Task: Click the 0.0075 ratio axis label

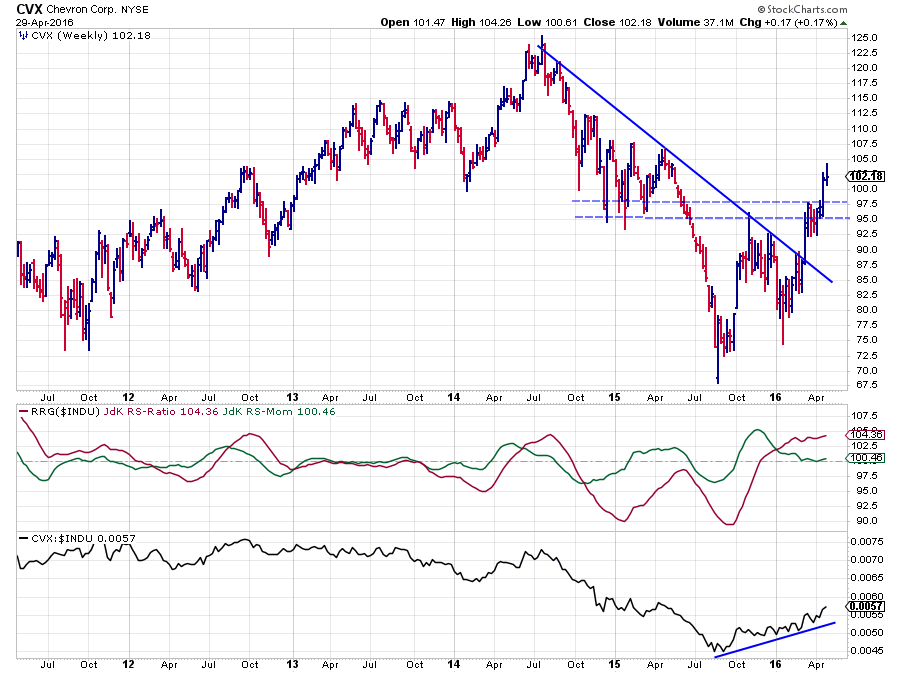Action: tap(867, 542)
